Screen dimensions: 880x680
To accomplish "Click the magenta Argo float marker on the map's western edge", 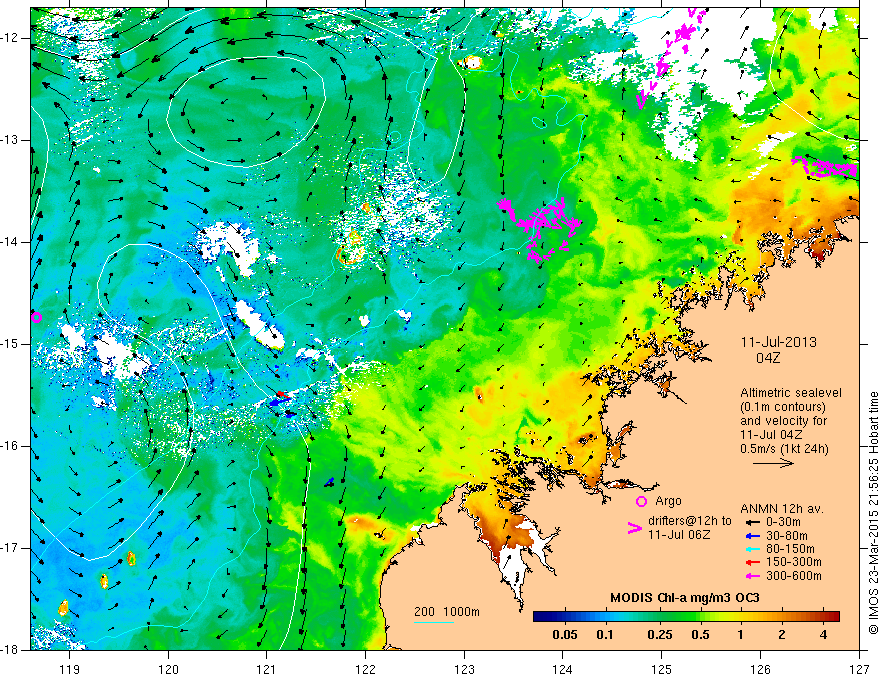I will 36,318.
